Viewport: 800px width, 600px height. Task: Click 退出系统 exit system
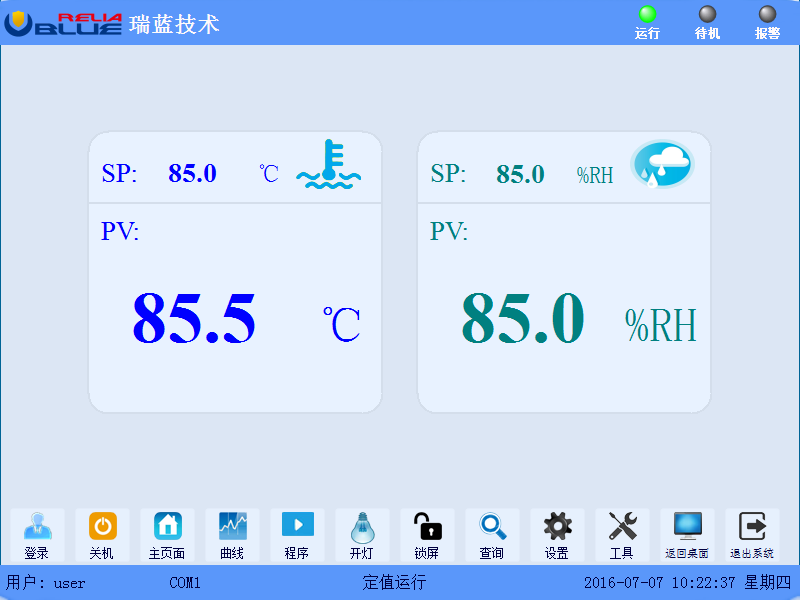click(752, 535)
